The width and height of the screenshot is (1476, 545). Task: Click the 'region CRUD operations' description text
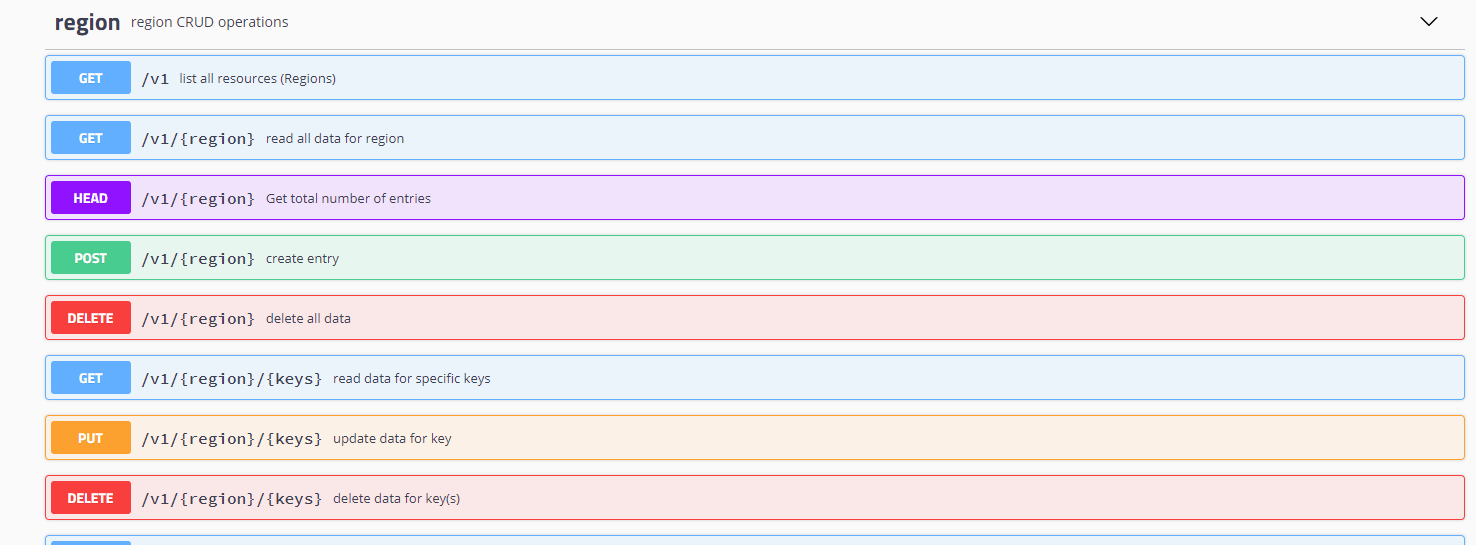click(209, 22)
